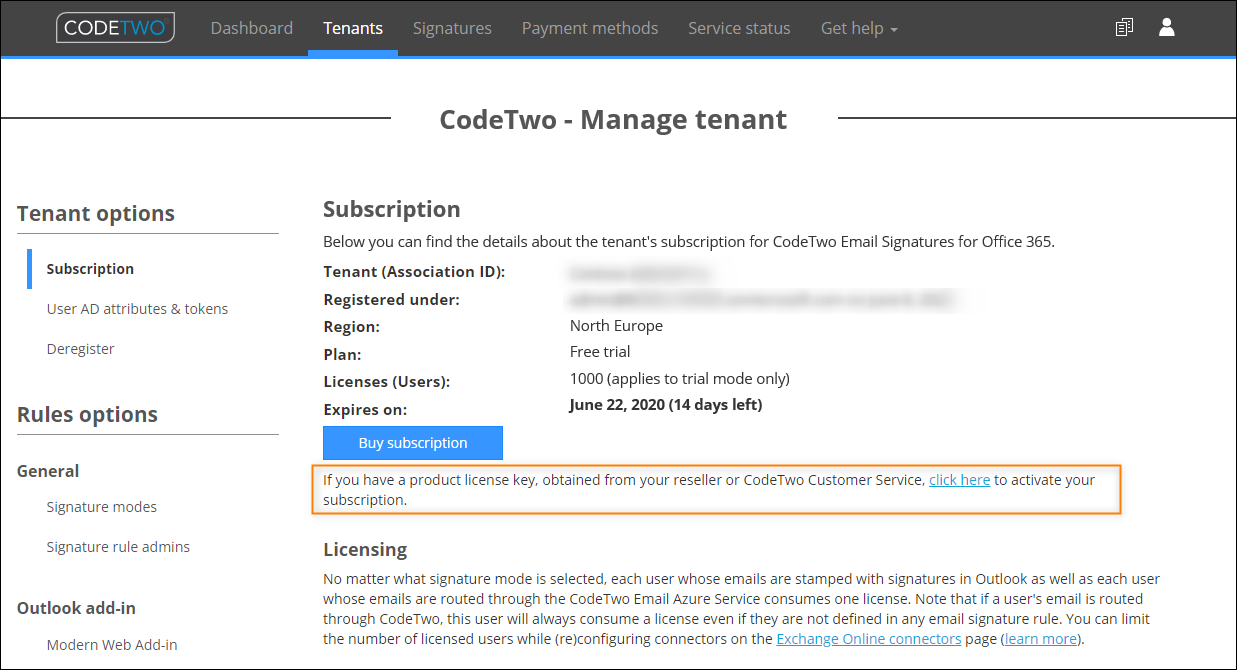Click the user account icon in top-right corner
1237x670 pixels.
coord(1167,27)
